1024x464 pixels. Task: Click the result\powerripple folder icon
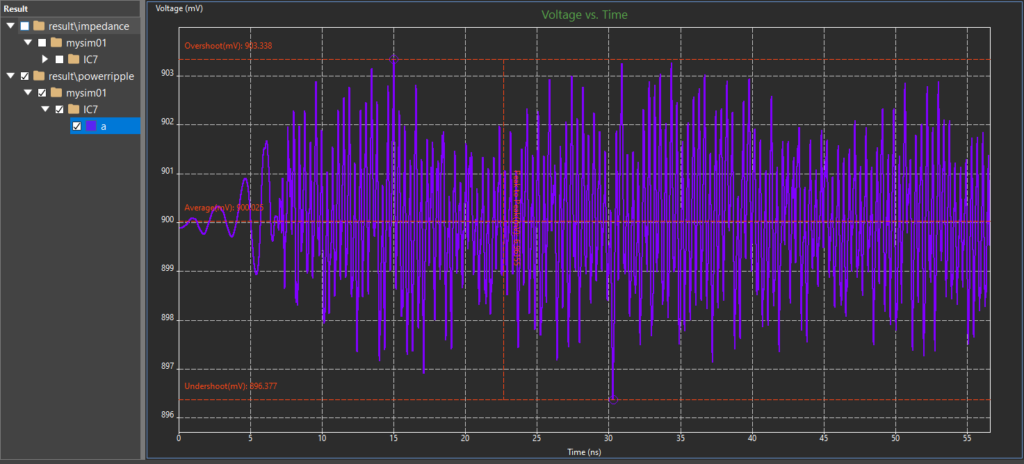click(38, 76)
